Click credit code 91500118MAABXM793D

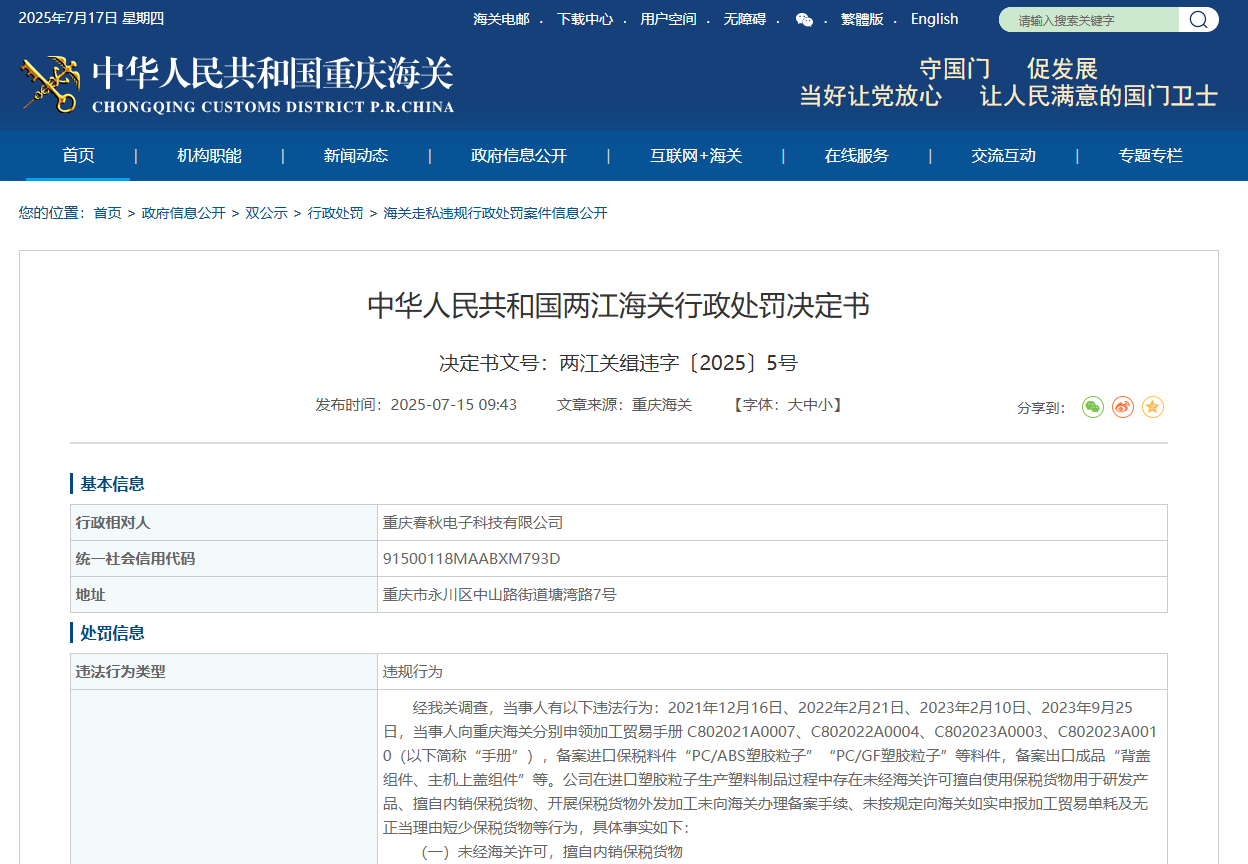point(472,559)
